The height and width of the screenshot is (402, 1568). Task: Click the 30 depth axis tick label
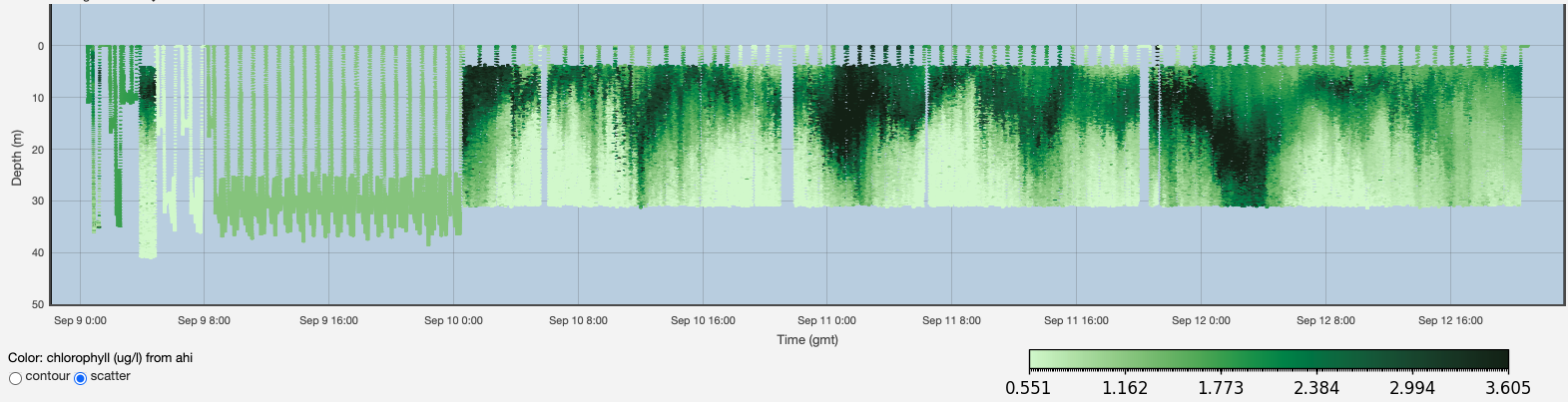tap(38, 201)
